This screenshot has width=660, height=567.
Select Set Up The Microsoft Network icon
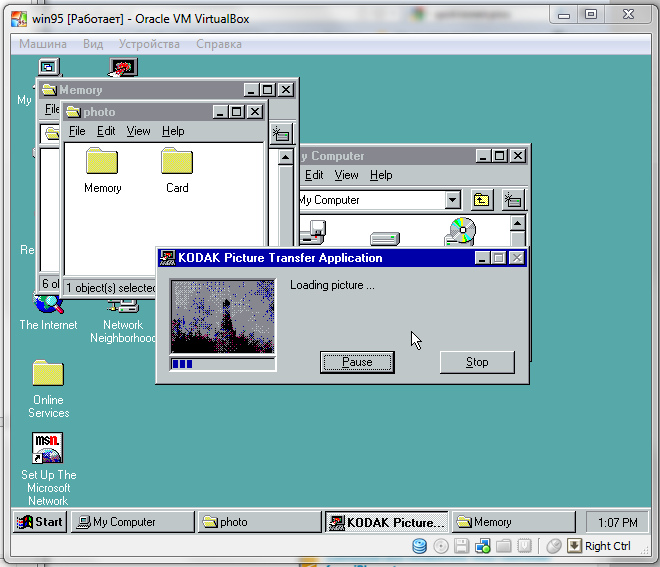tap(48, 469)
